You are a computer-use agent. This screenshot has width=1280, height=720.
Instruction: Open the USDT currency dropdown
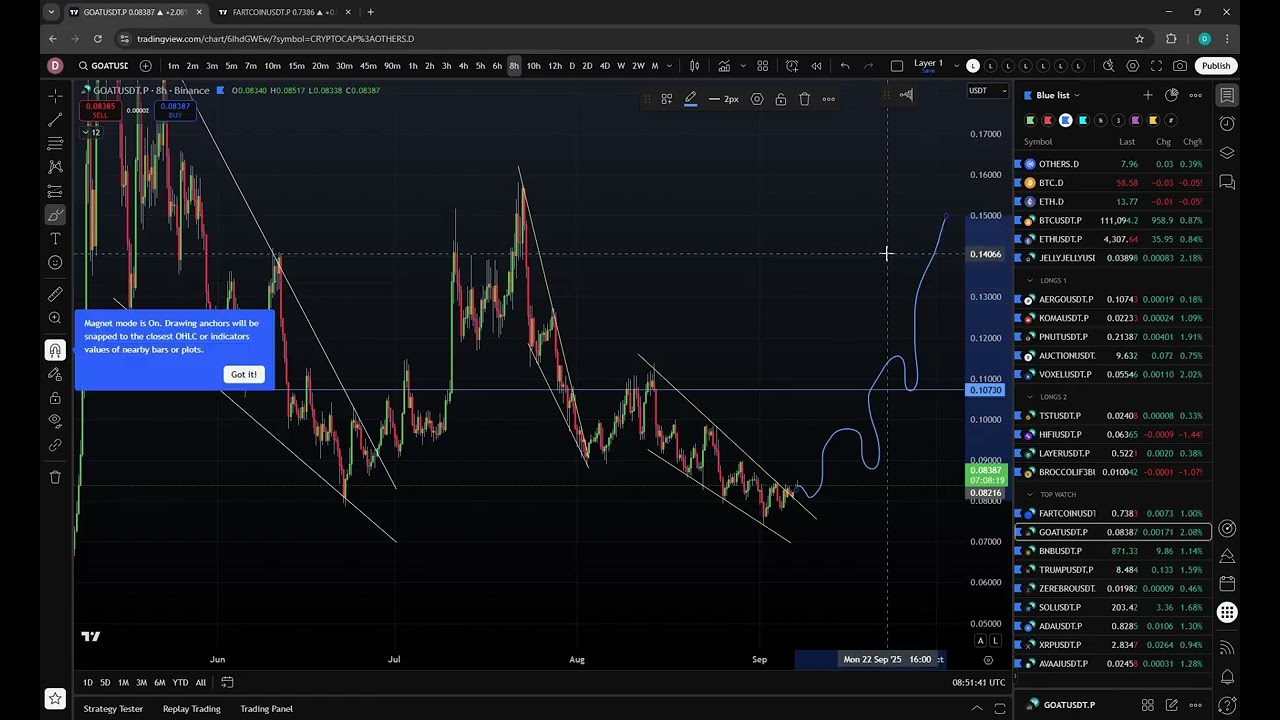(x=988, y=91)
